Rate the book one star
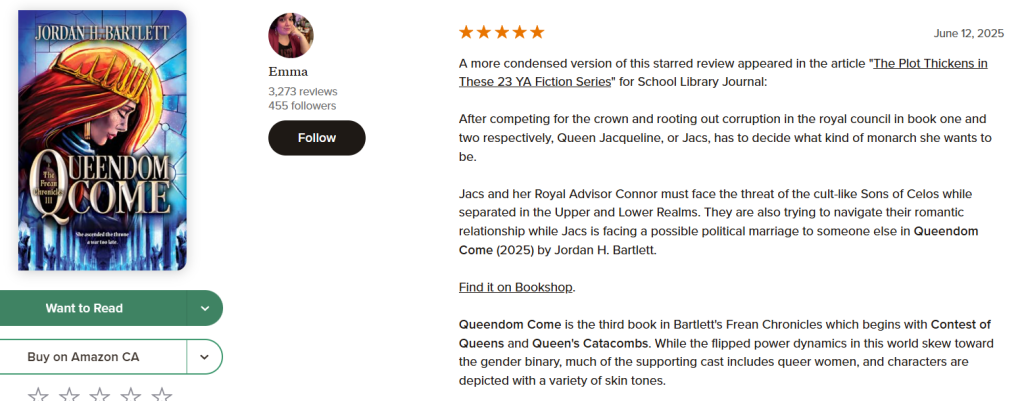This screenshot has width=1022, height=401. tap(38, 395)
